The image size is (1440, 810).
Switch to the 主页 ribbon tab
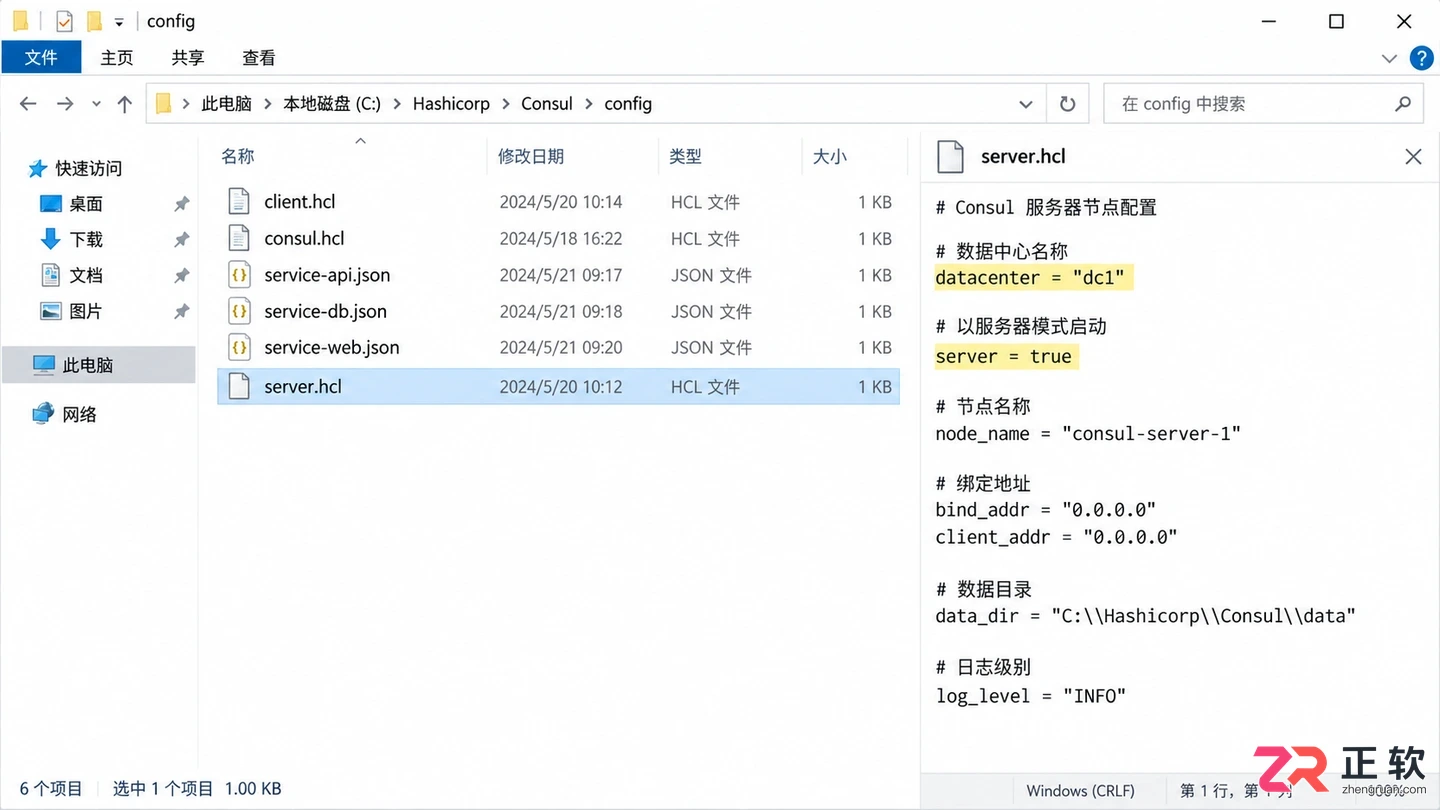coord(117,57)
